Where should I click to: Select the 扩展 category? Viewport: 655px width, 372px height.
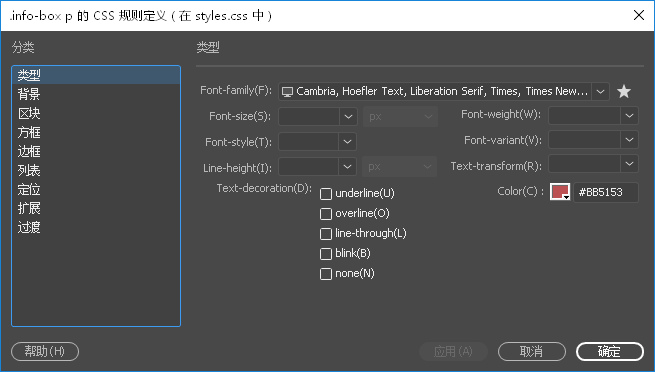(x=96, y=208)
